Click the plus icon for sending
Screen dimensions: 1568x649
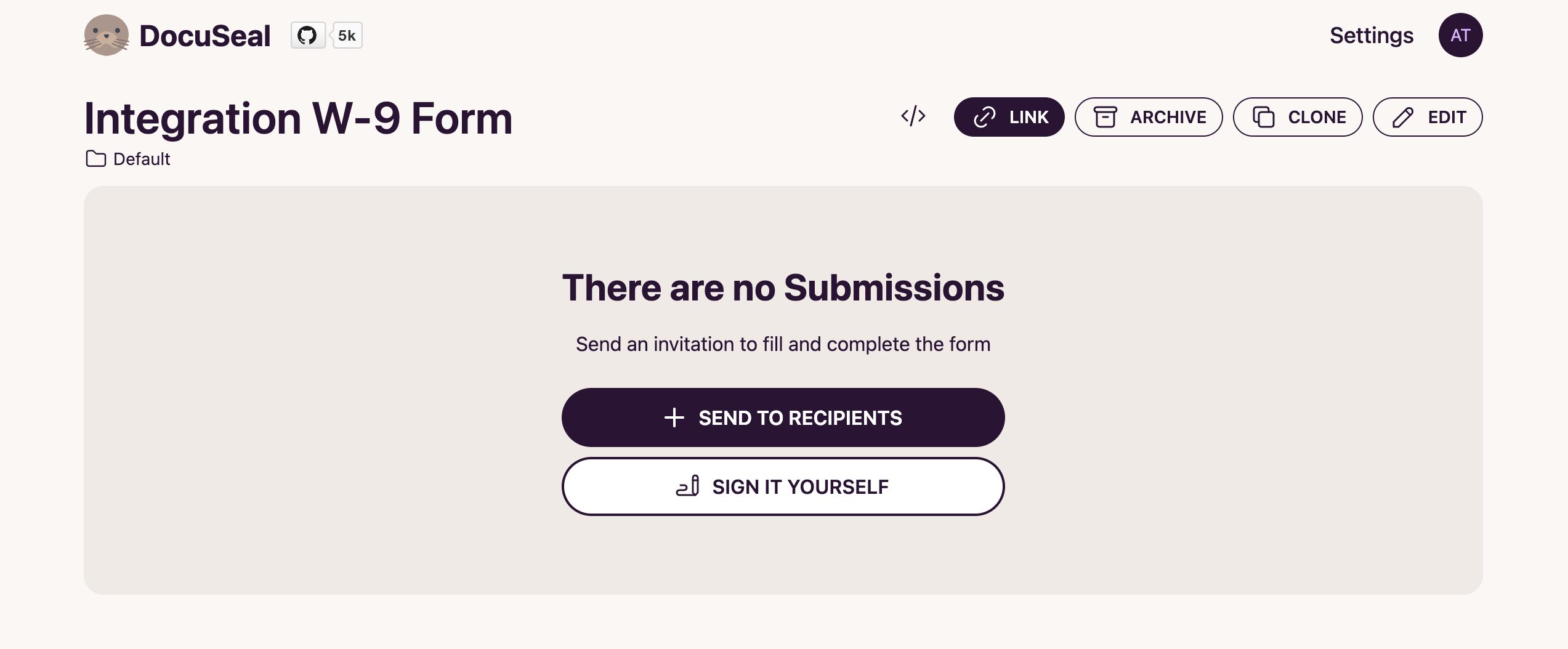(x=674, y=417)
